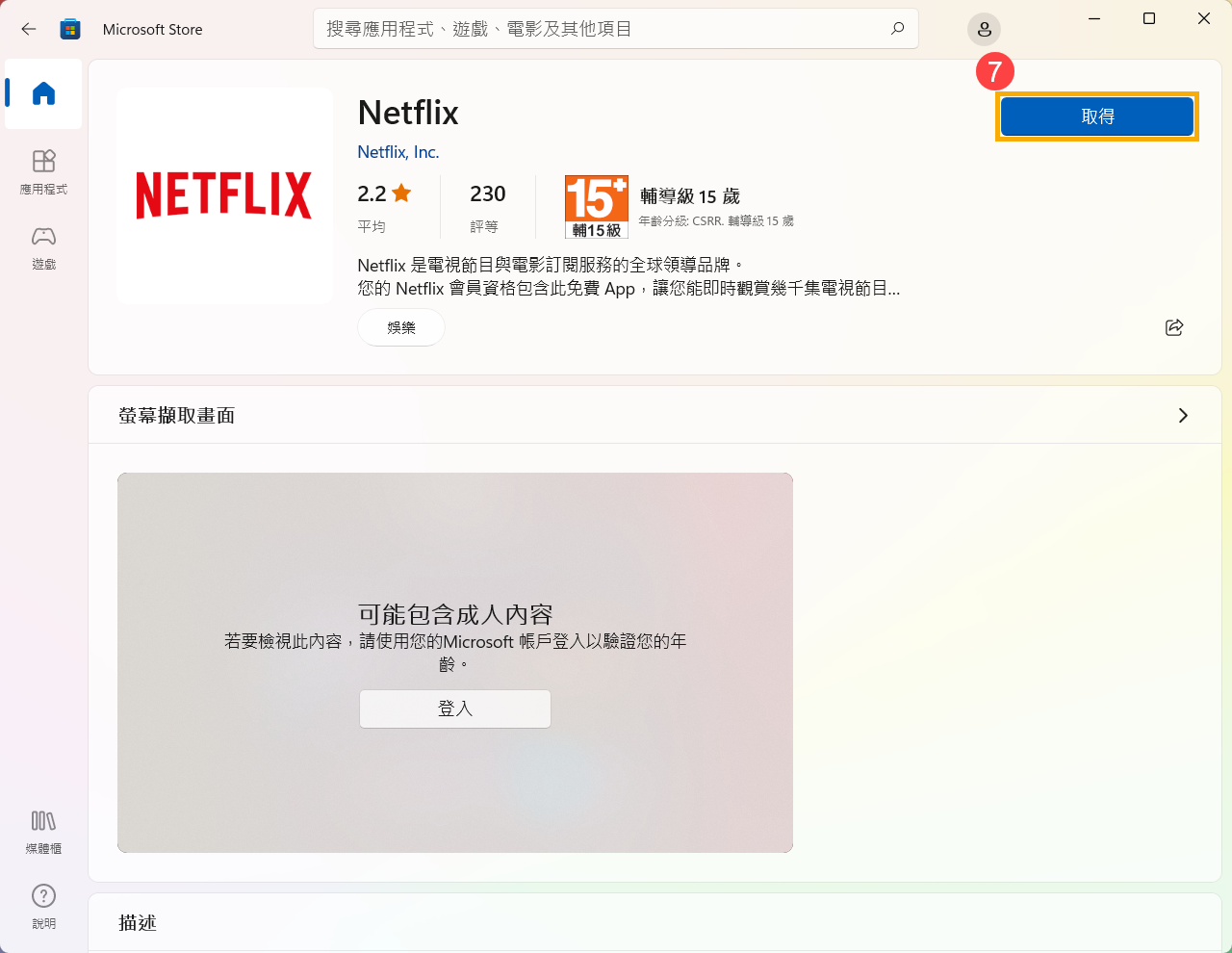Open the user account profile icon
1232x953 pixels.
984,30
